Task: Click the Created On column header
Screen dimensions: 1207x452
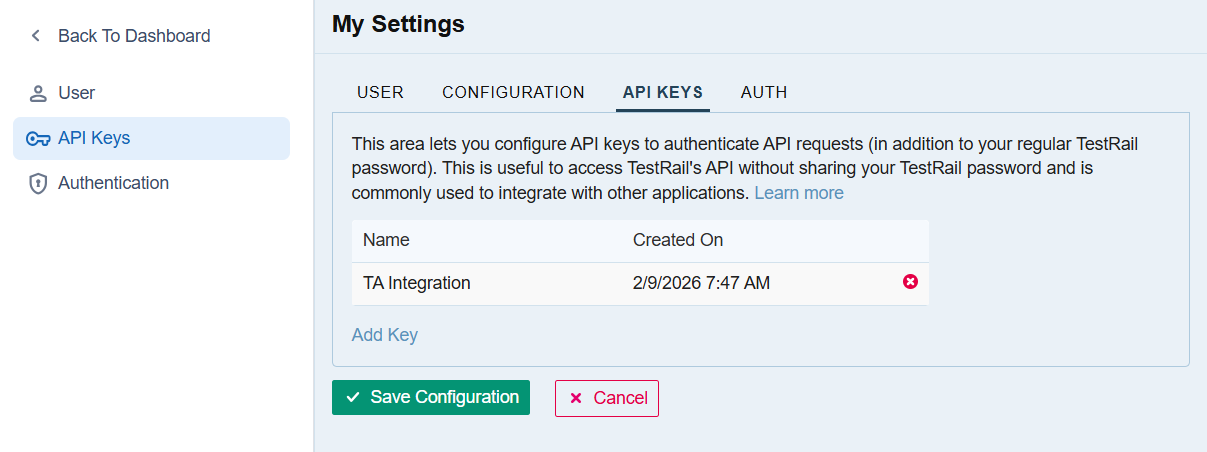Action: (x=677, y=240)
